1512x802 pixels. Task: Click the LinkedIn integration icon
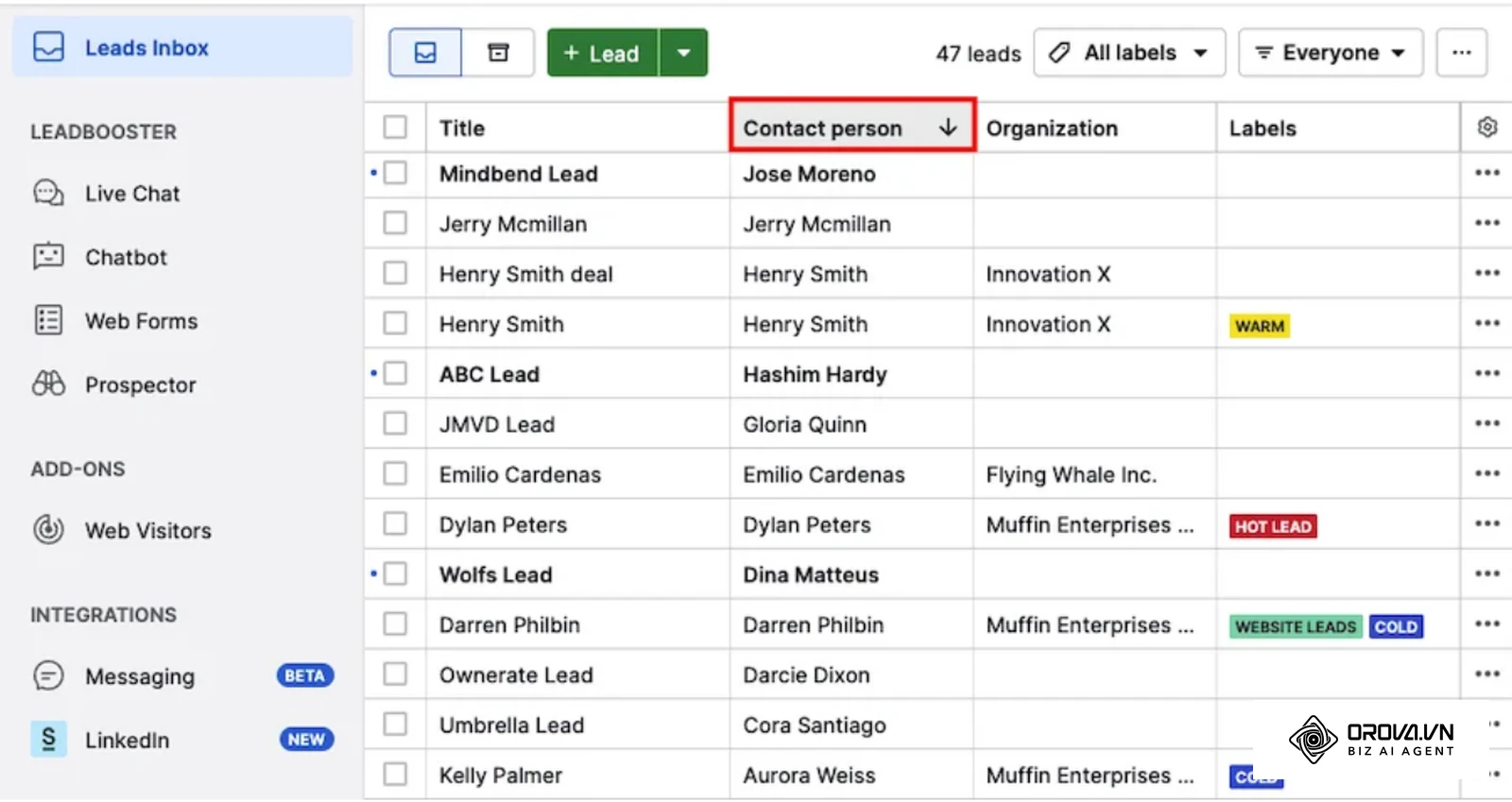48,739
